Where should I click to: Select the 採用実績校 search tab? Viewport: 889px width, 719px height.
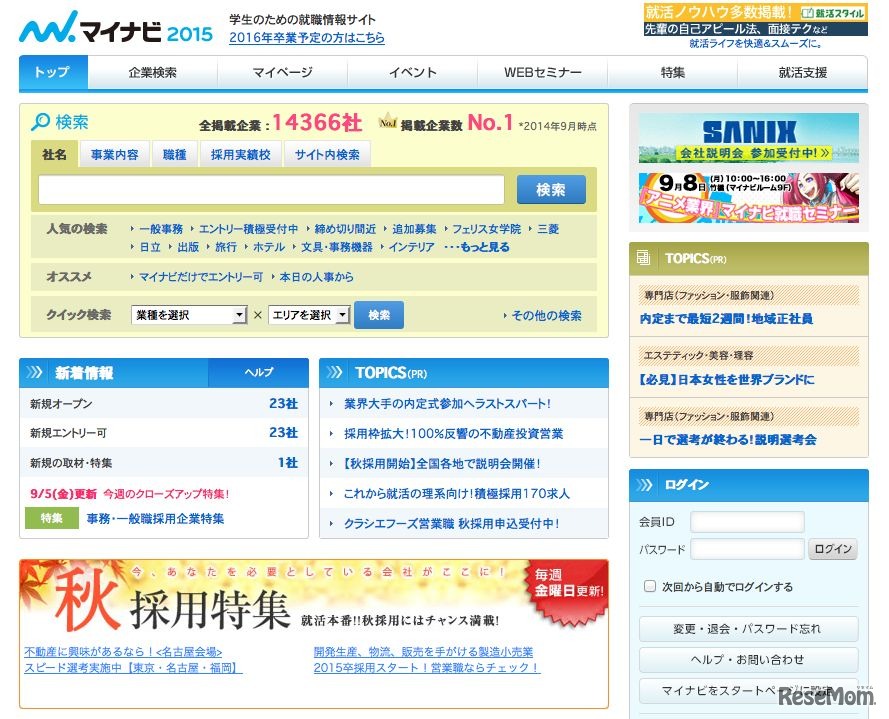tap(237, 153)
